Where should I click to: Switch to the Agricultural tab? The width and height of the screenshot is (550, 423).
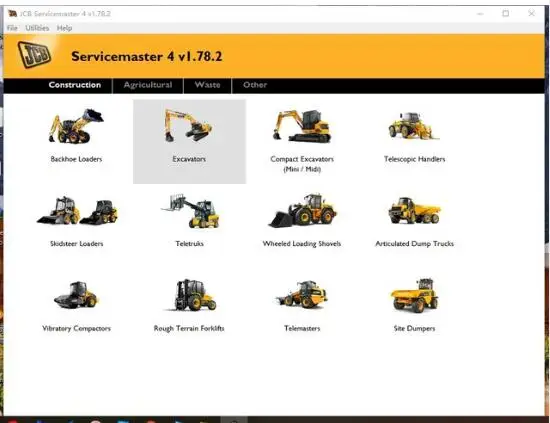[x=148, y=85]
